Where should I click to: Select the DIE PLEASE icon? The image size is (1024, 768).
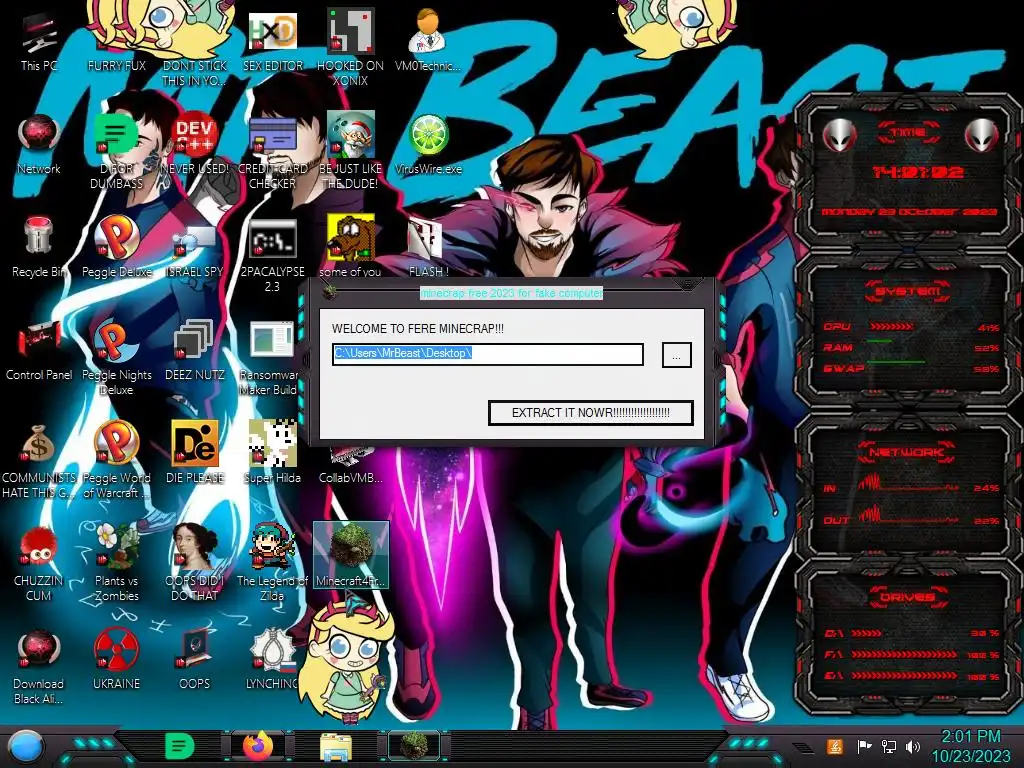click(194, 453)
